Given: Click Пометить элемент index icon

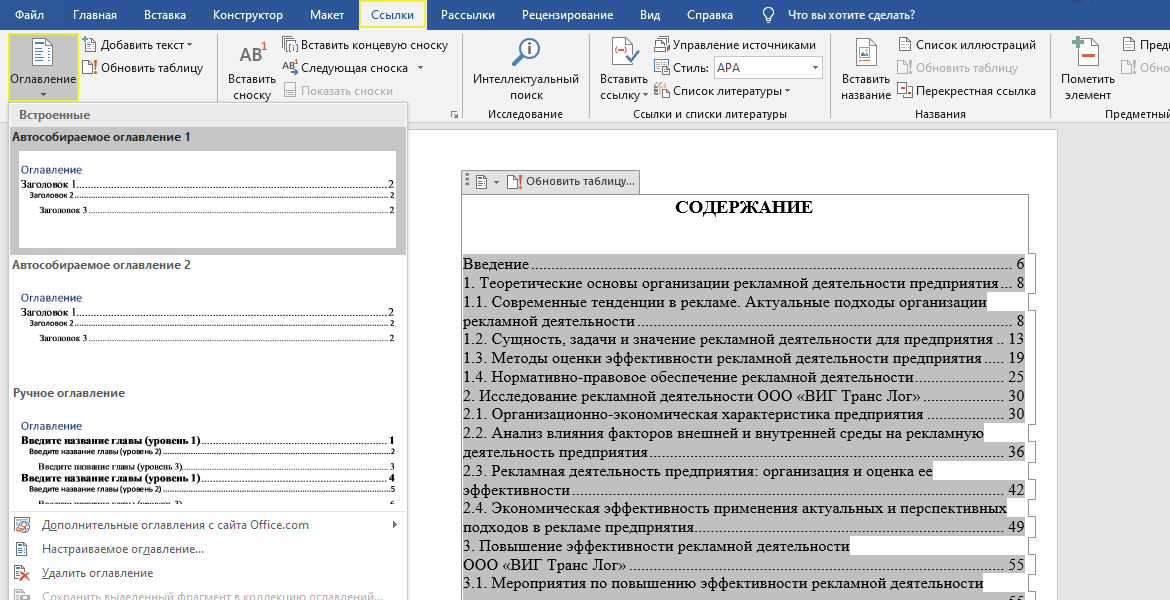Looking at the screenshot, I should [x=1087, y=54].
